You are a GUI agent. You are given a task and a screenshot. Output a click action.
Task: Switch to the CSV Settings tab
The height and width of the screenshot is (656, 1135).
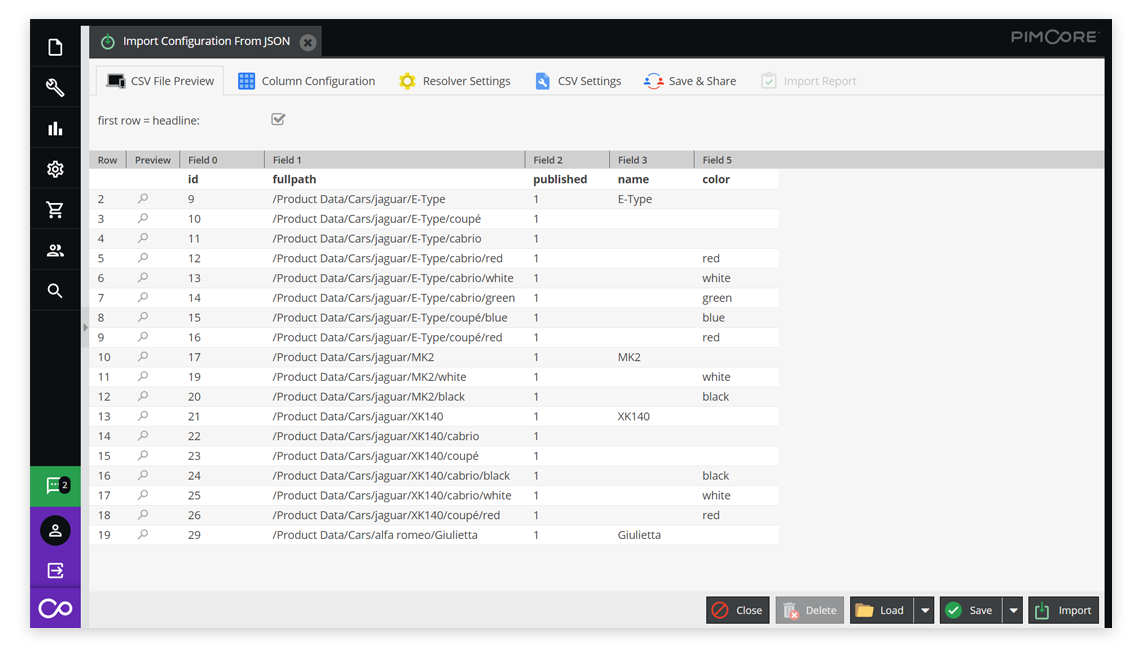[578, 80]
